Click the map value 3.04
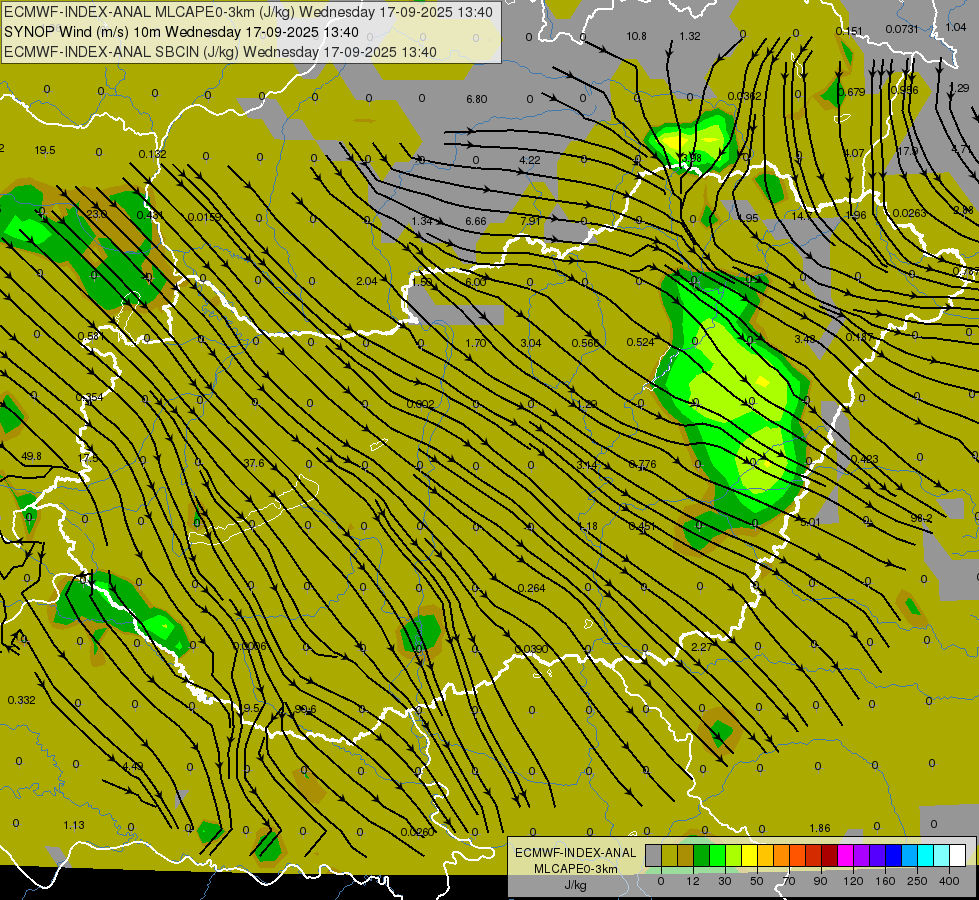The image size is (979, 900). (x=531, y=343)
